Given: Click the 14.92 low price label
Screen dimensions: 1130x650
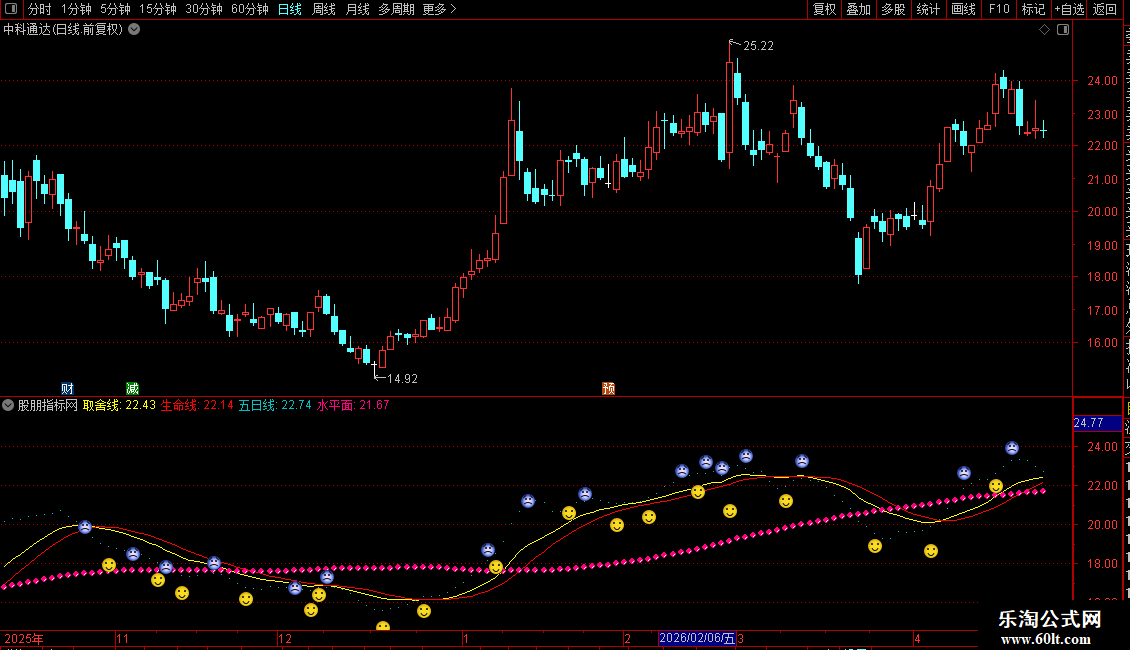Looking at the screenshot, I should coord(402,378).
